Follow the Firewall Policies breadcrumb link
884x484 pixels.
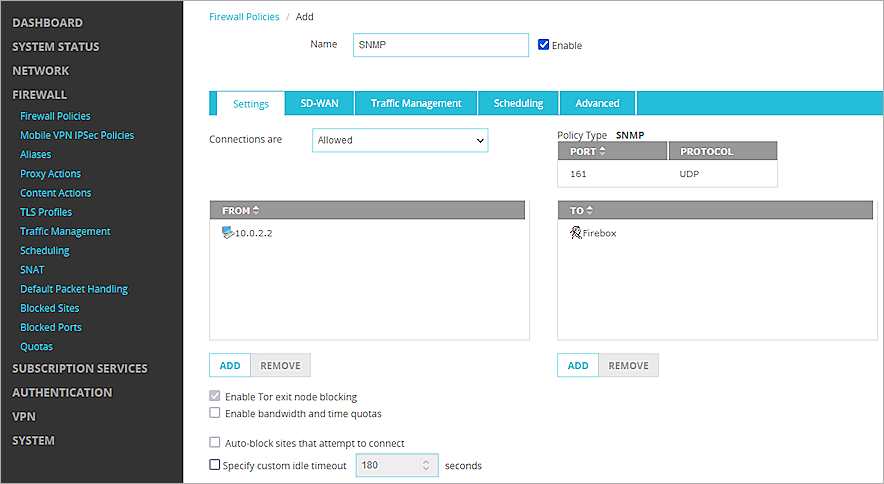click(244, 17)
